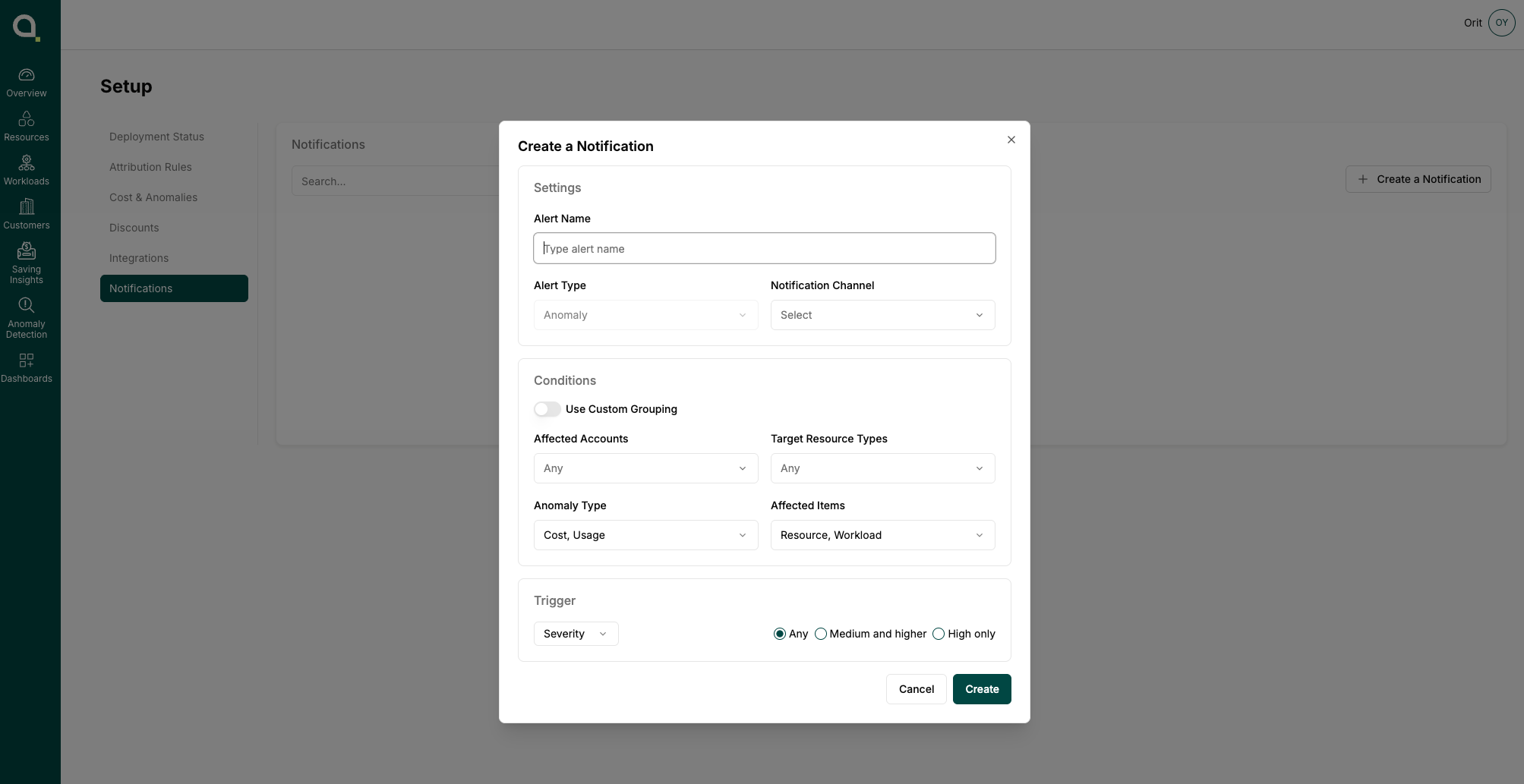Expand the Target Resource Types dropdown
The height and width of the screenshot is (784, 1524).
(x=882, y=468)
